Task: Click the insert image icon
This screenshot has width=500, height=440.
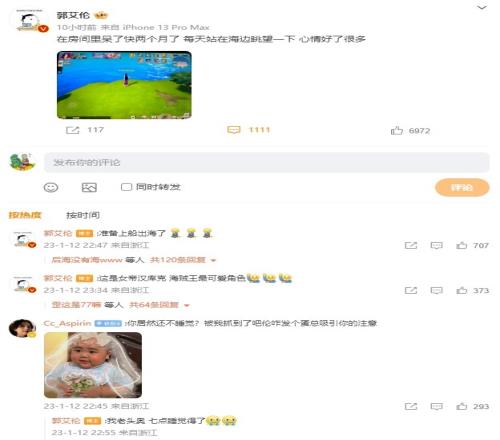Action: (x=89, y=187)
